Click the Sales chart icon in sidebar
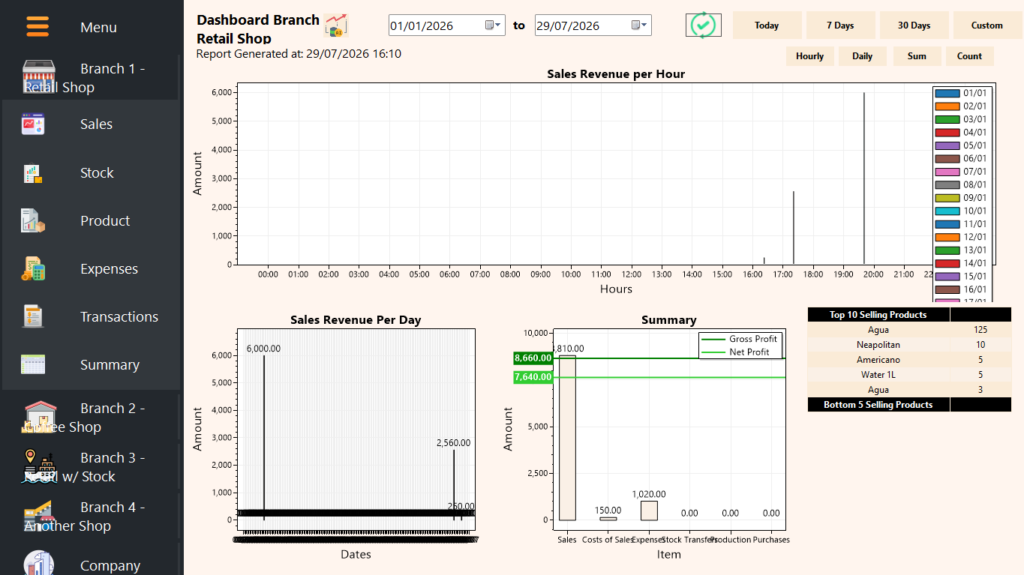Screen dimensions: 1024x575 [x=33, y=123]
